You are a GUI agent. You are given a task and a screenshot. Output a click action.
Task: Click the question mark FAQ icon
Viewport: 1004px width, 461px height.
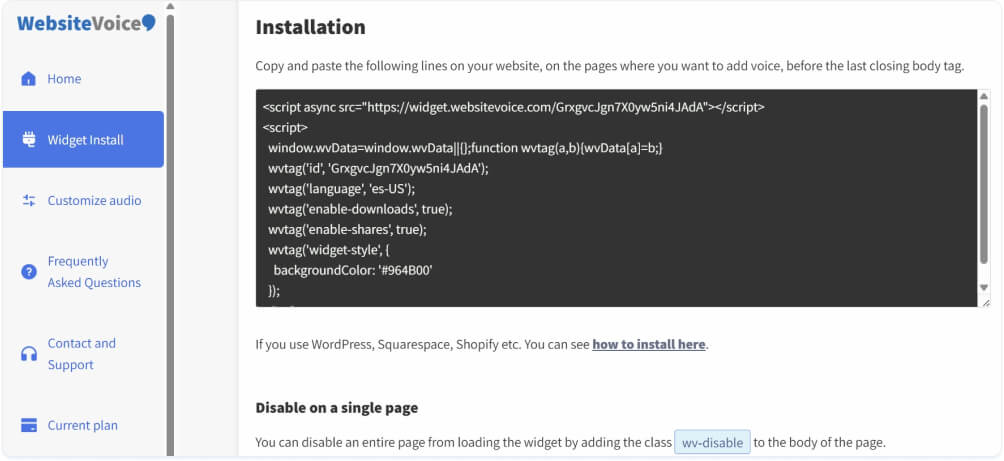click(29, 272)
